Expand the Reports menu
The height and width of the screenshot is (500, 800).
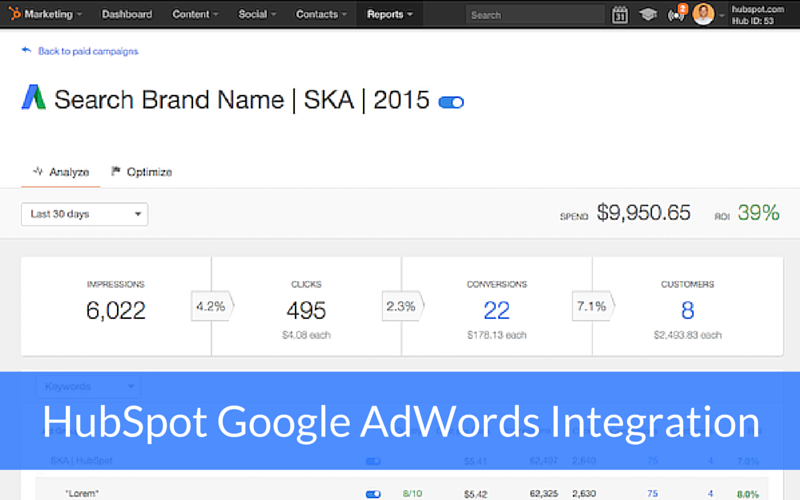pos(390,14)
